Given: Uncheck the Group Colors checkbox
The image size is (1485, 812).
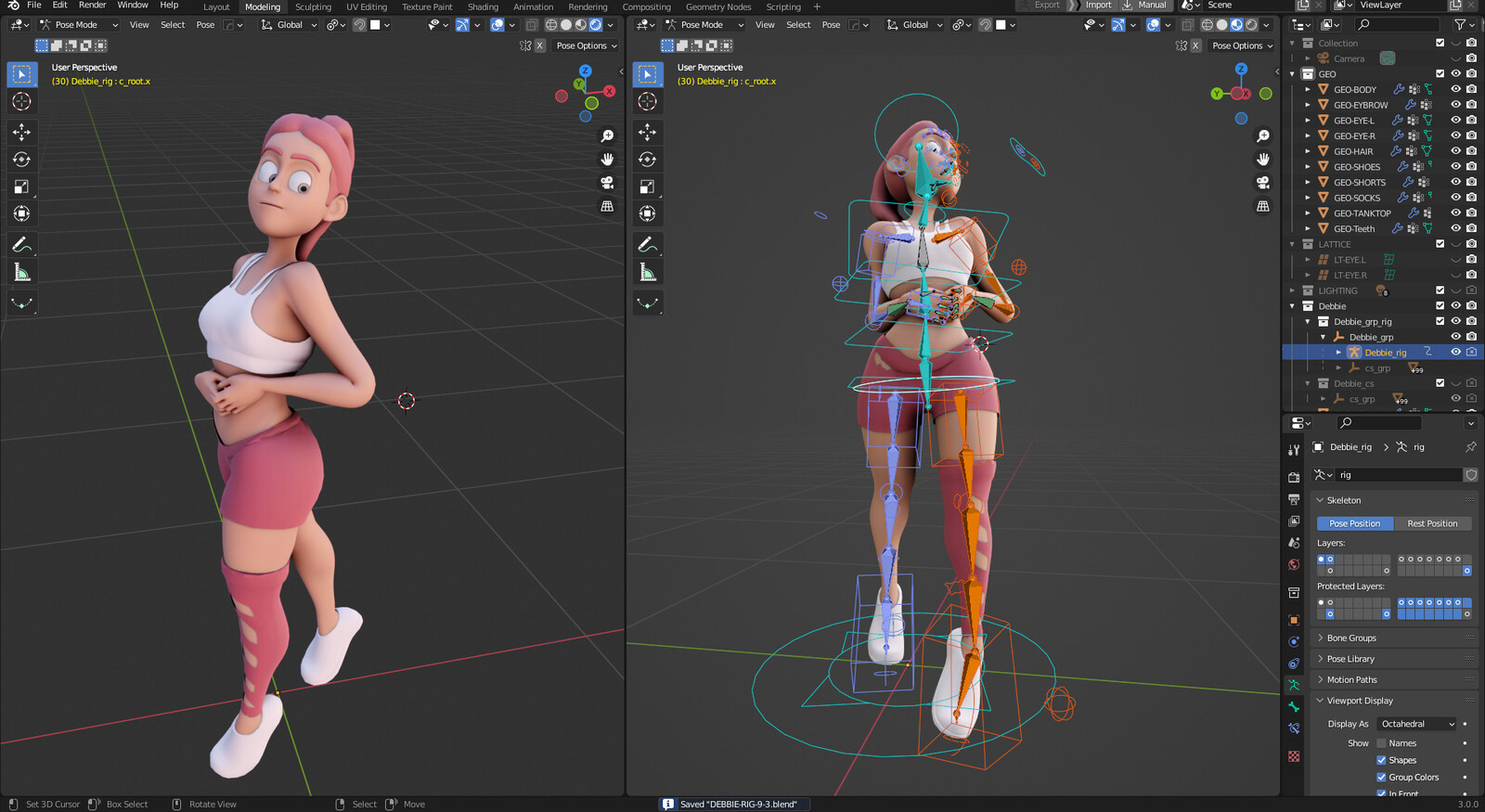Looking at the screenshot, I should pos(1381,778).
